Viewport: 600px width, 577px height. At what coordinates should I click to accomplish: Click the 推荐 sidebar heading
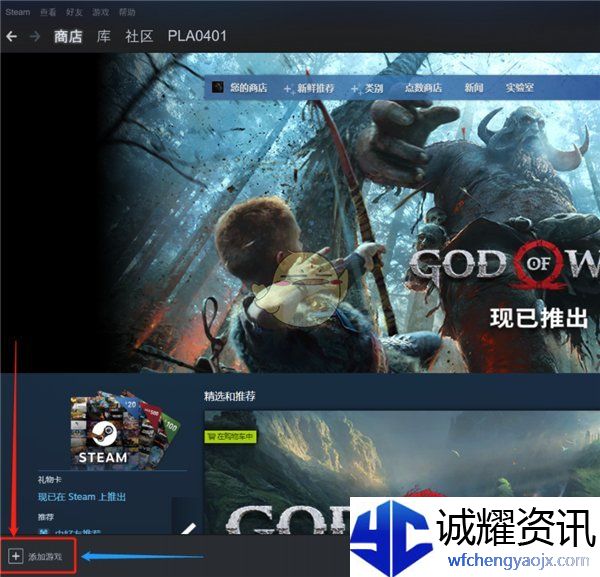tap(46, 517)
